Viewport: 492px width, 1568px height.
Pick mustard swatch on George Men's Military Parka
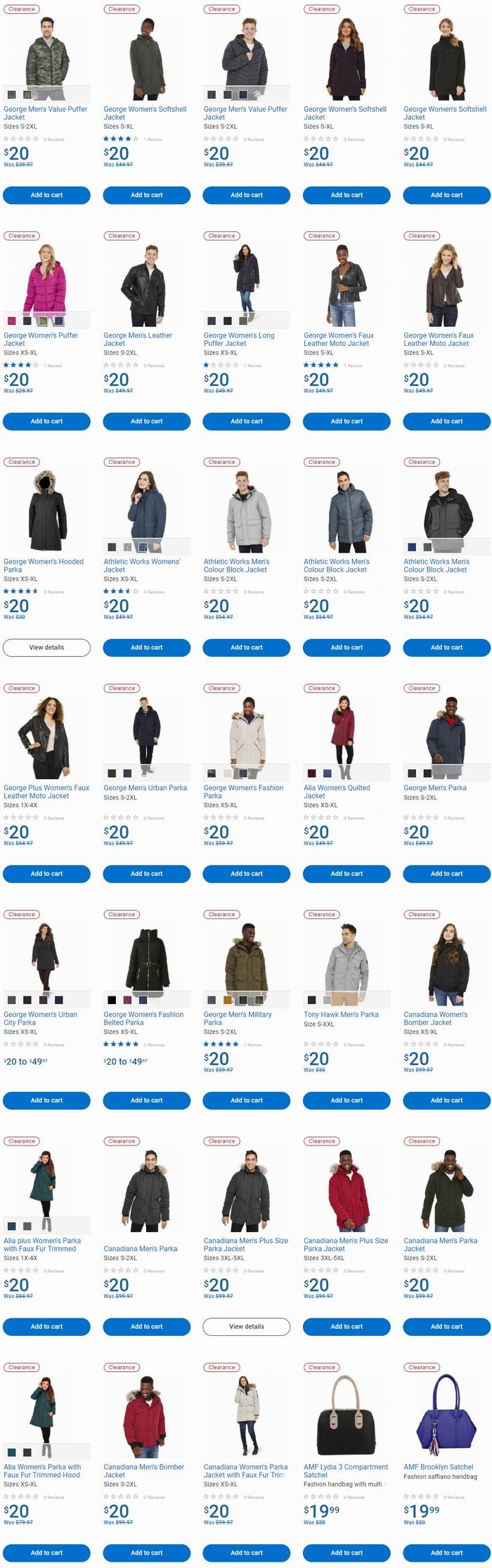(228, 1000)
